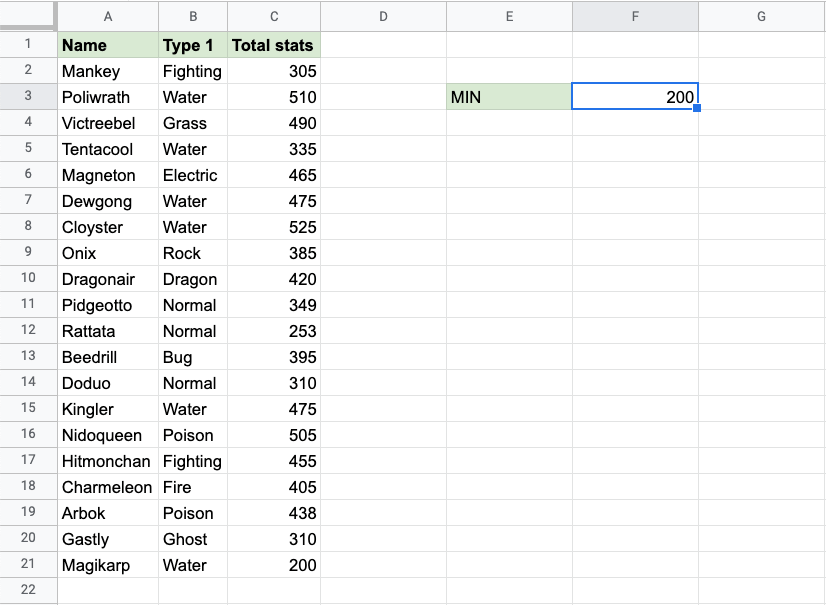Select column C header

tap(274, 16)
